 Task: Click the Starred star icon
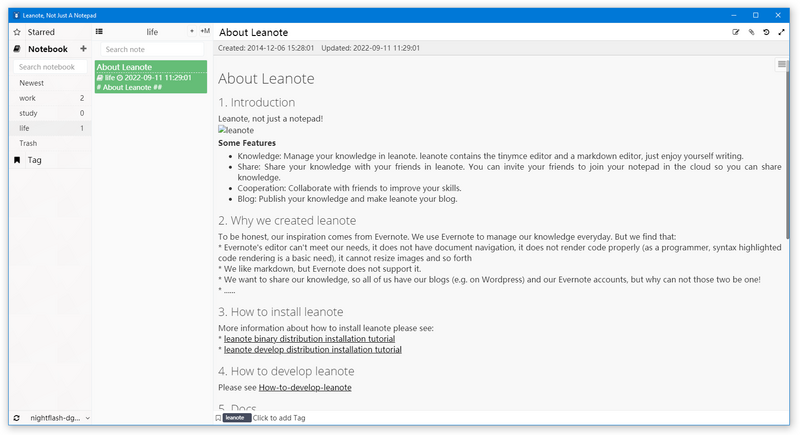pyautogui.click(x=17, y=32)
